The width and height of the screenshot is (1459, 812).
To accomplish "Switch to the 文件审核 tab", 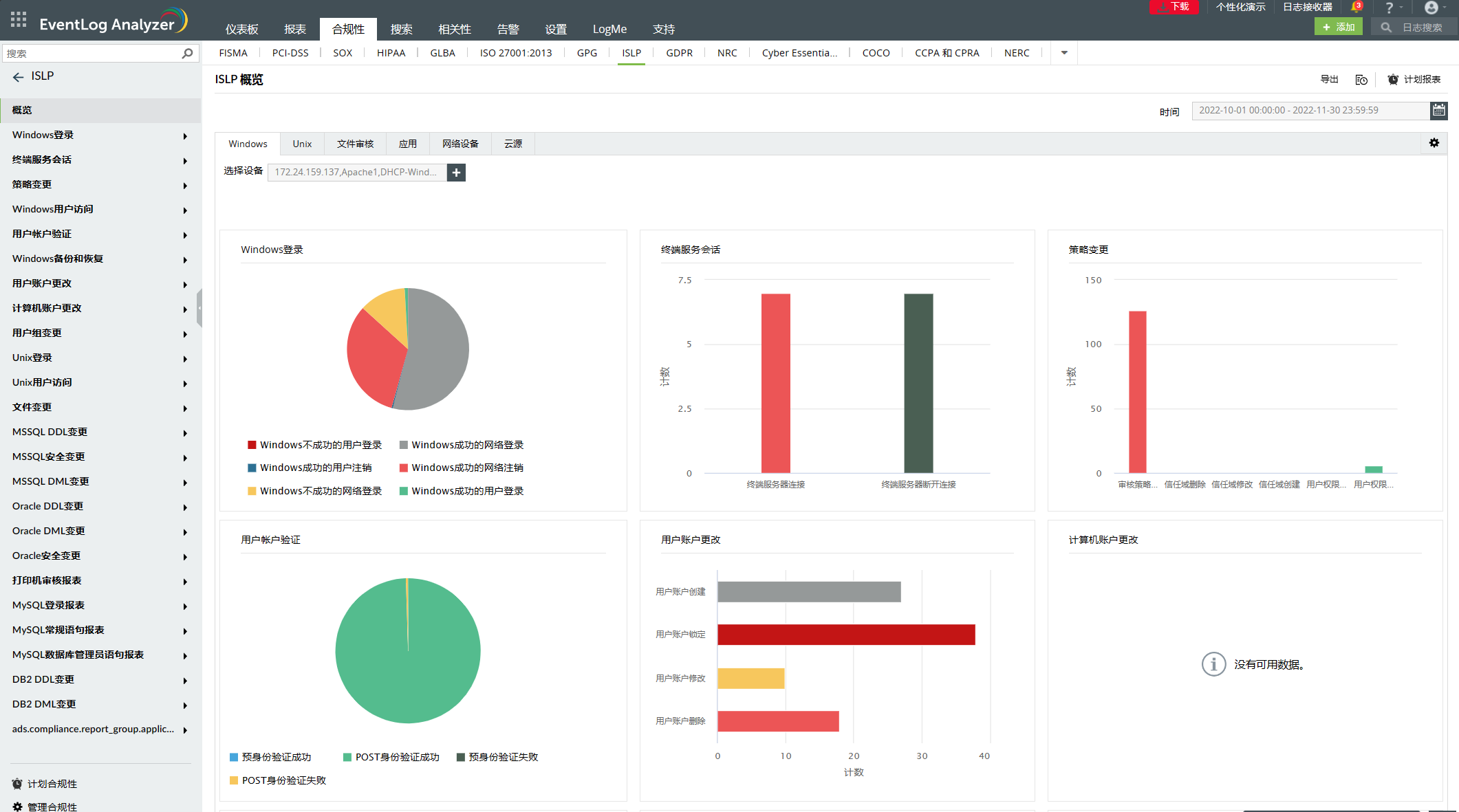I will coord(355,144).
